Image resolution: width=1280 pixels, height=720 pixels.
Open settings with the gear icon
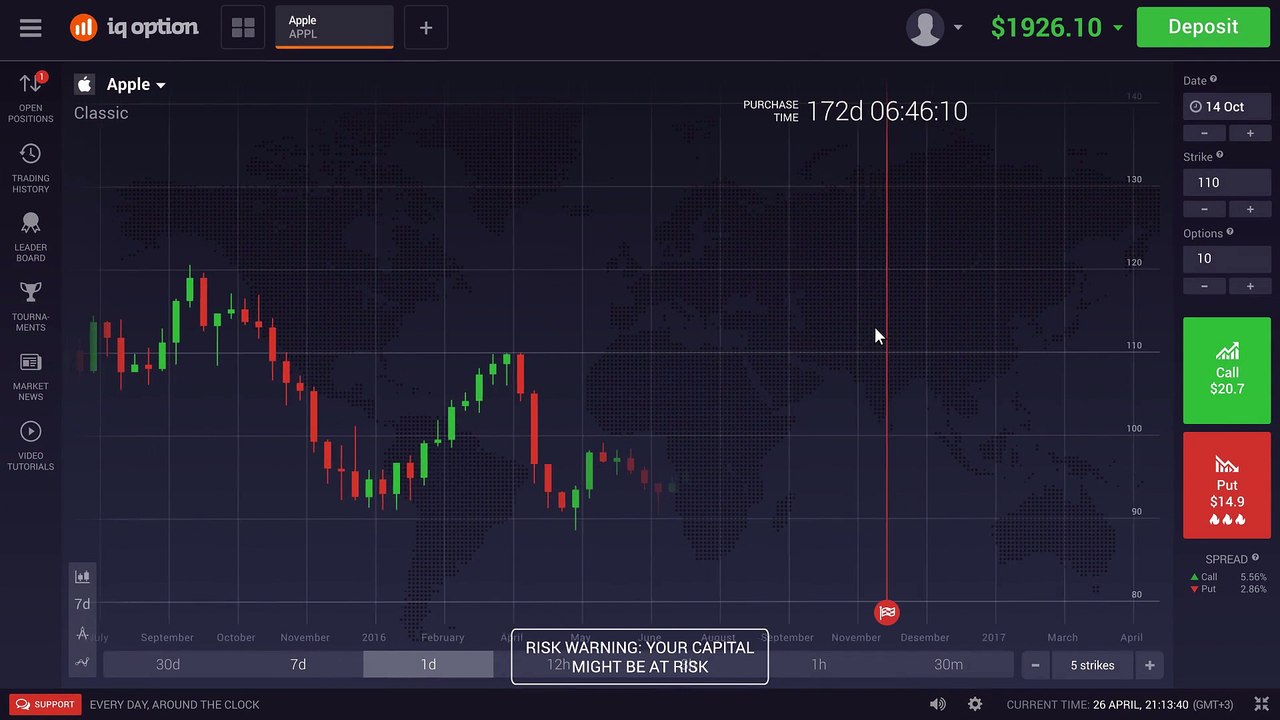[975, 704]
